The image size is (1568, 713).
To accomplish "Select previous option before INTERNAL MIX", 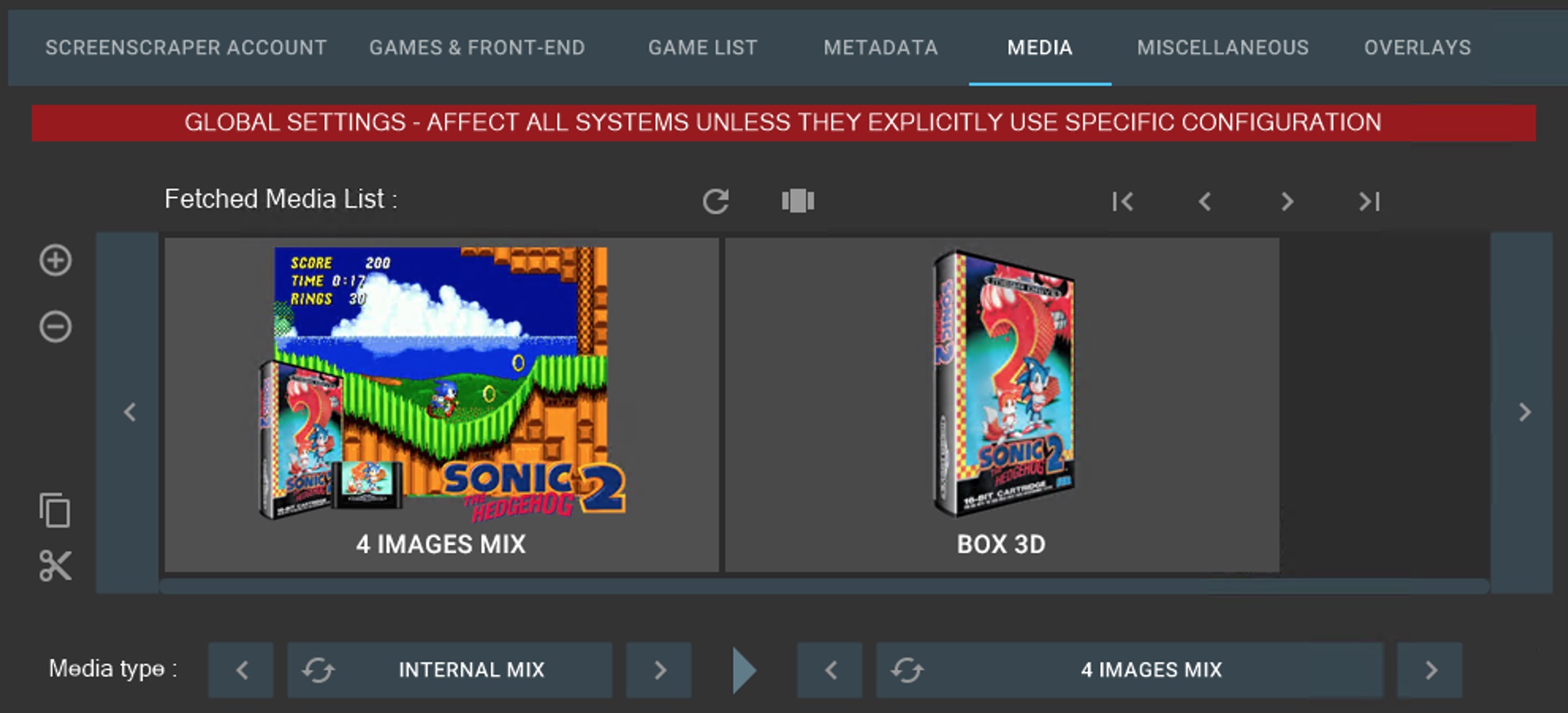I will [242, 670].
